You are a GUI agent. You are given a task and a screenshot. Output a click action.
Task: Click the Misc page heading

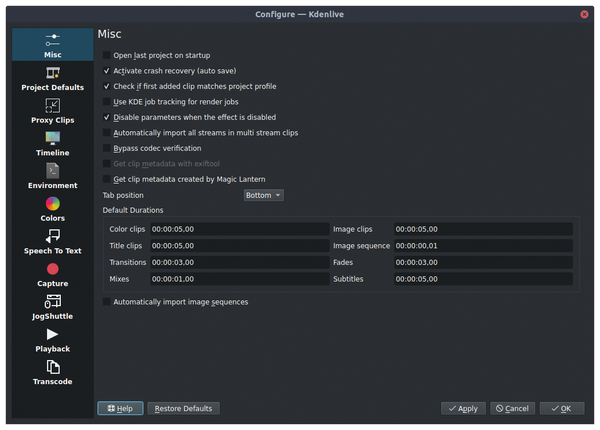click(x=109, y=34)
